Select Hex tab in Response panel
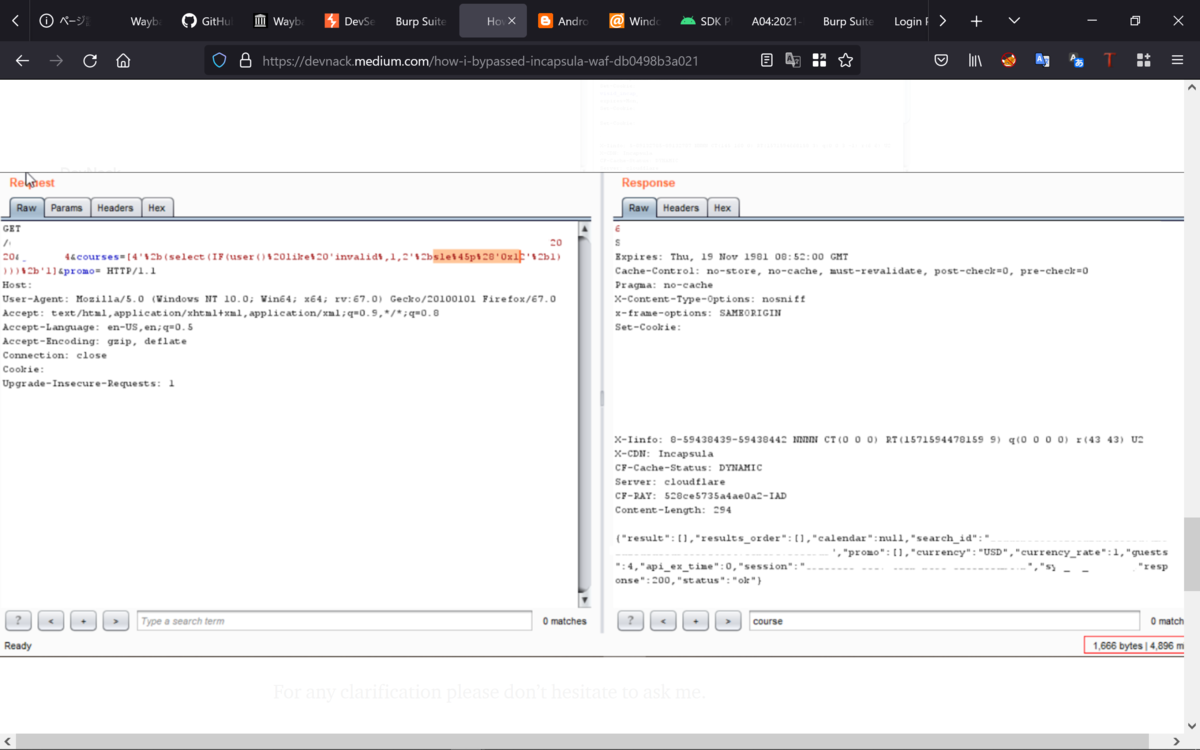 pos(722,208)
